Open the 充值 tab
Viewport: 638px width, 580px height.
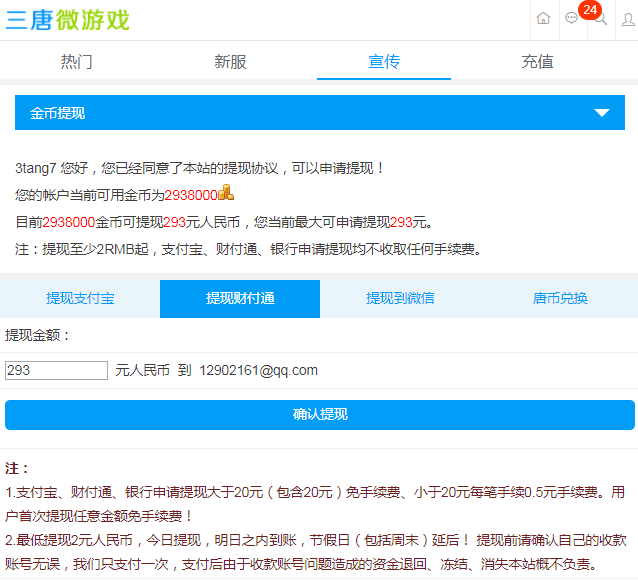537,62
